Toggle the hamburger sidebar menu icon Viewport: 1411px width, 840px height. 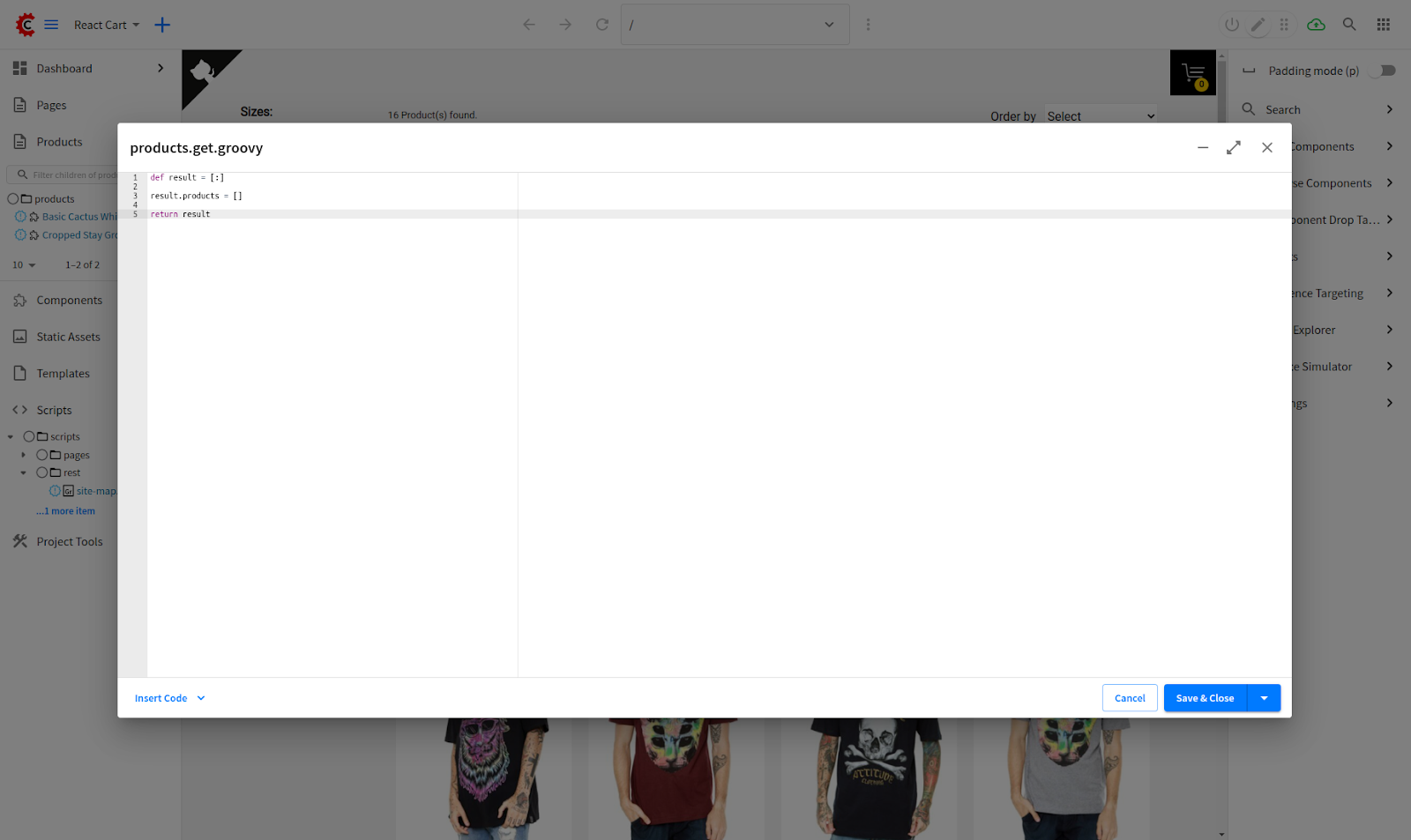(x=51, y=25)
